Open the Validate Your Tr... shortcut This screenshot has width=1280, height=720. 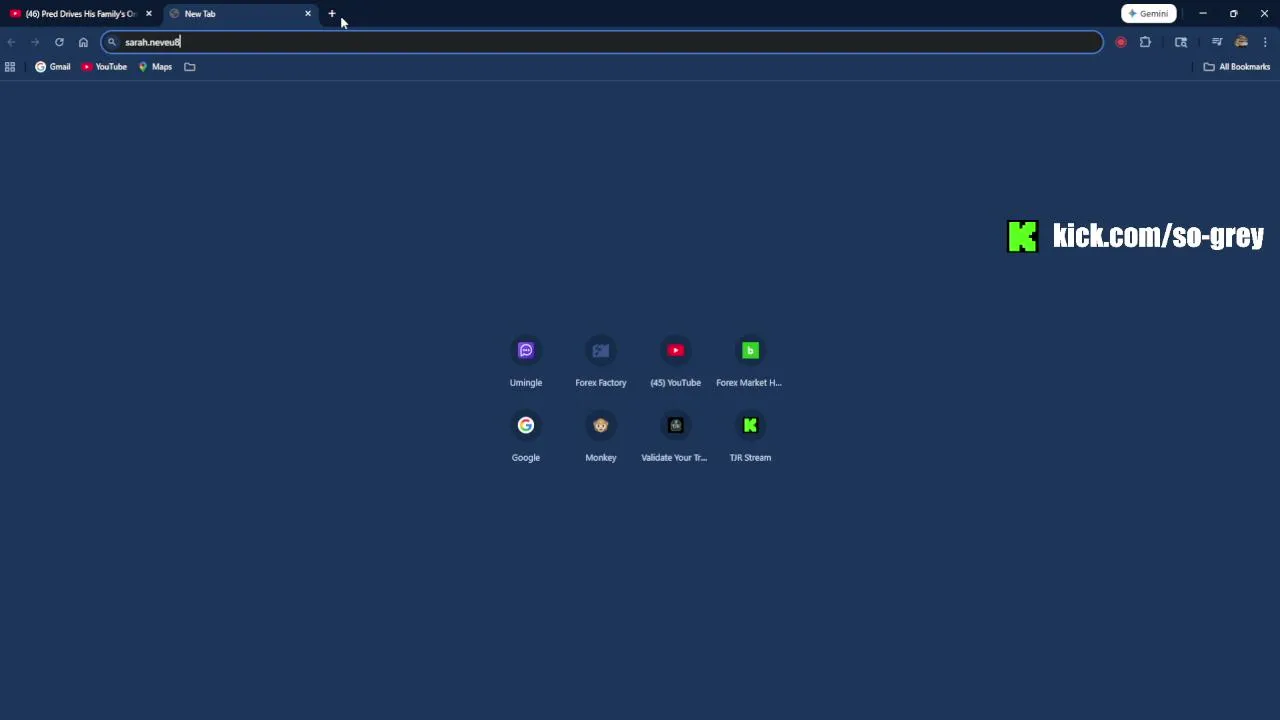point(675,436)
